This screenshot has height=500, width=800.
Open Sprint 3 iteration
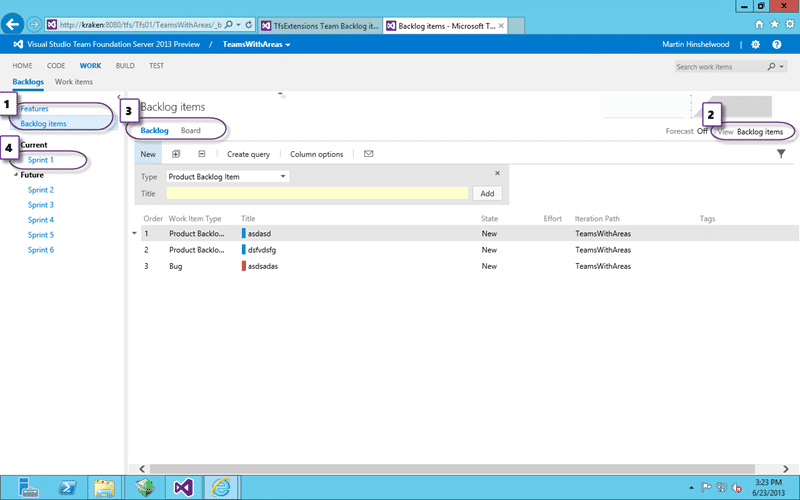41,205
